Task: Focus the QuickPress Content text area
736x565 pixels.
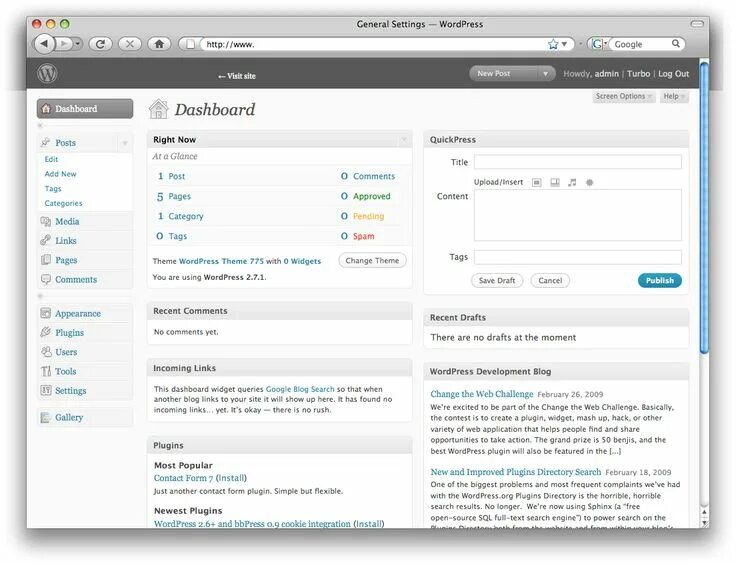Action: pos(578,215)
